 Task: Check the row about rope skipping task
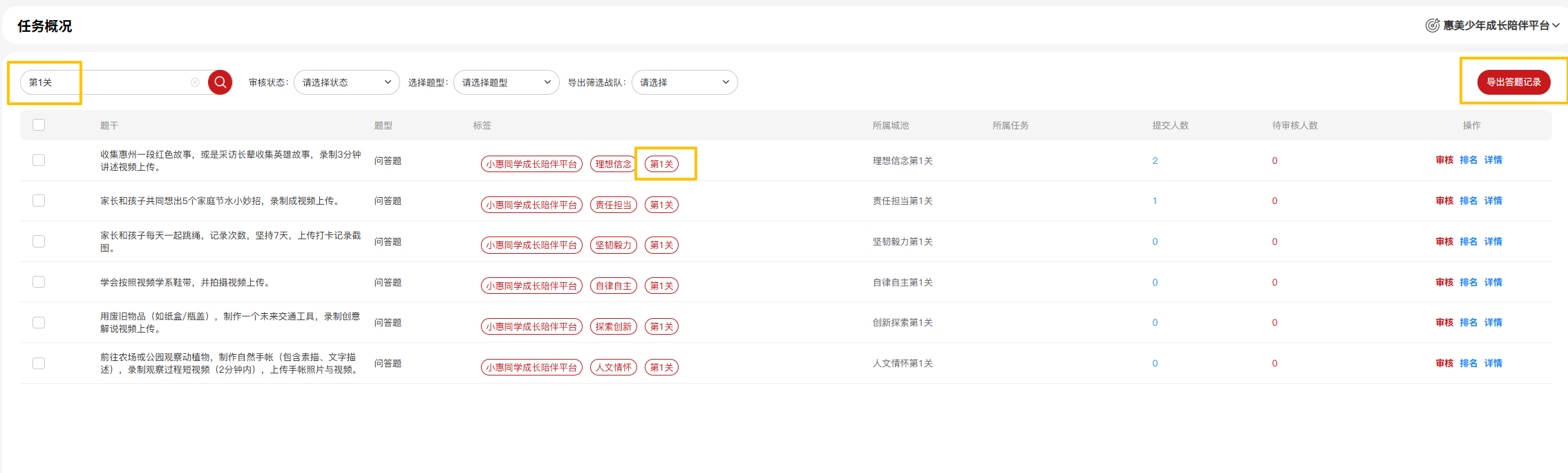[x=39, y=241]
